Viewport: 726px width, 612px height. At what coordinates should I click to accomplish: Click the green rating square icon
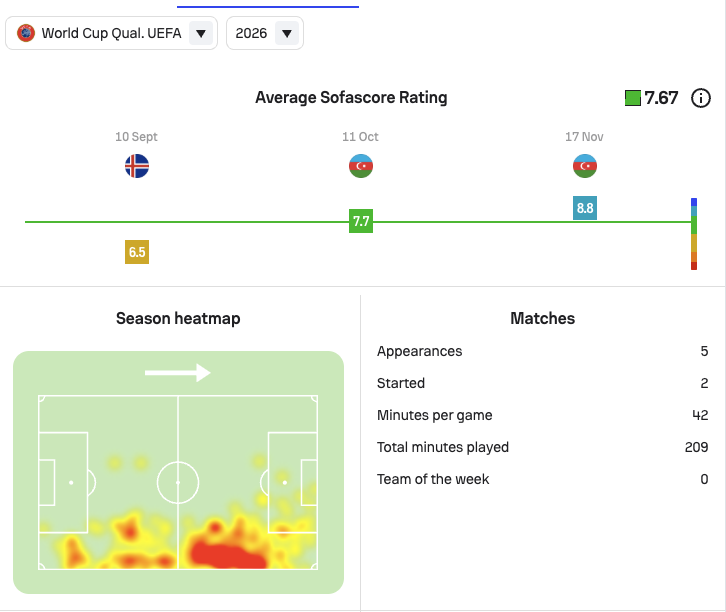(632, 98)
